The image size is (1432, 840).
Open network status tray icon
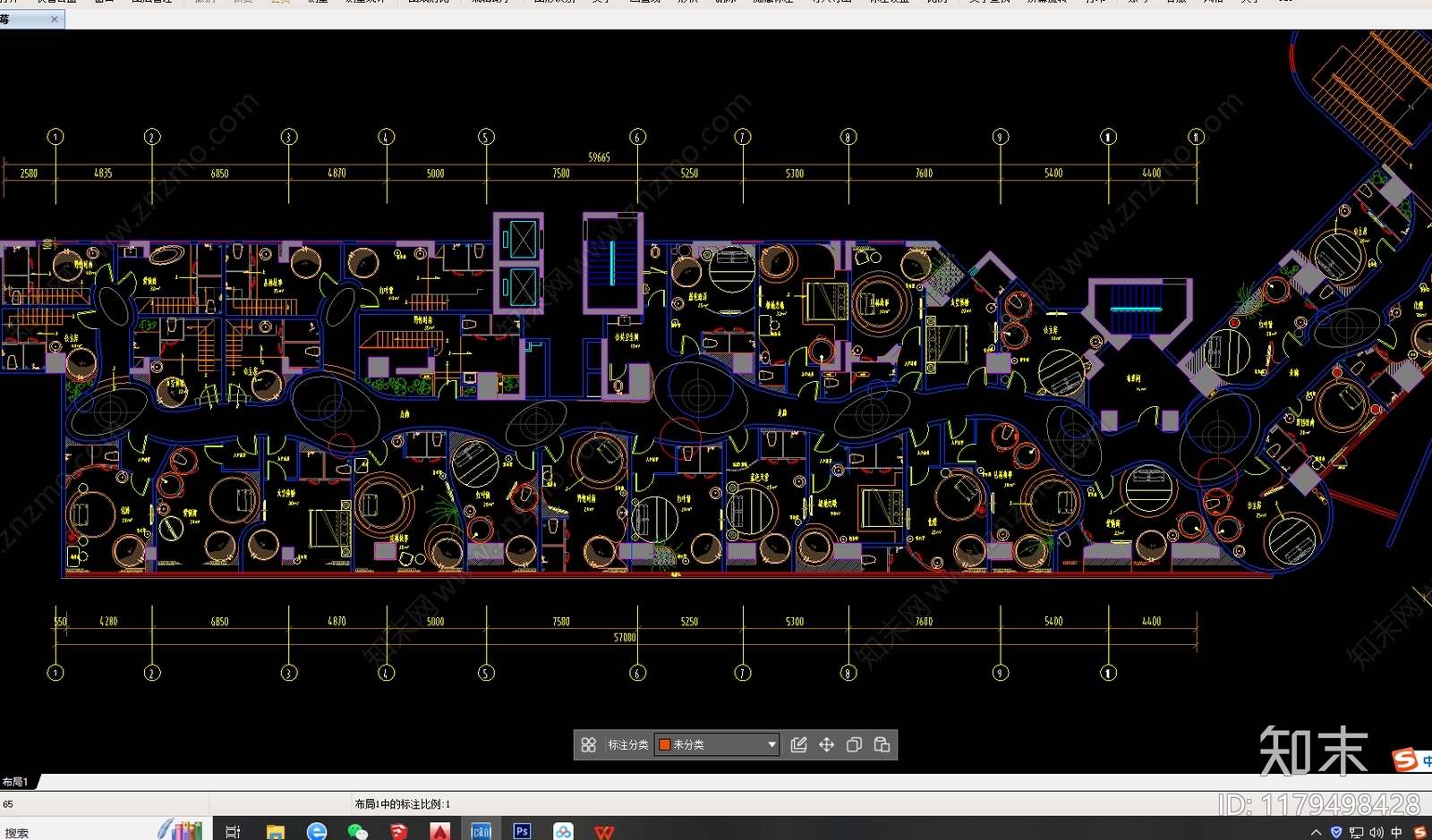click(1356, 832)
